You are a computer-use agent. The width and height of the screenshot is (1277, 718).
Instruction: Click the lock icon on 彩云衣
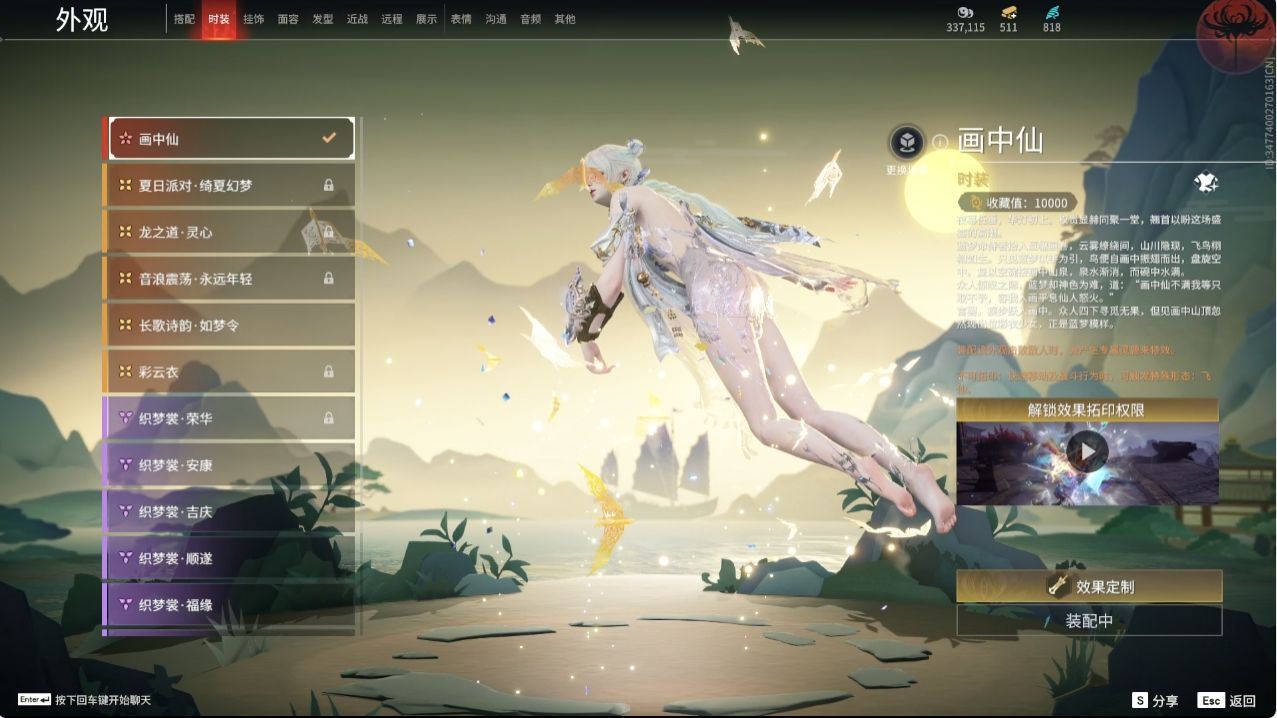328,372
